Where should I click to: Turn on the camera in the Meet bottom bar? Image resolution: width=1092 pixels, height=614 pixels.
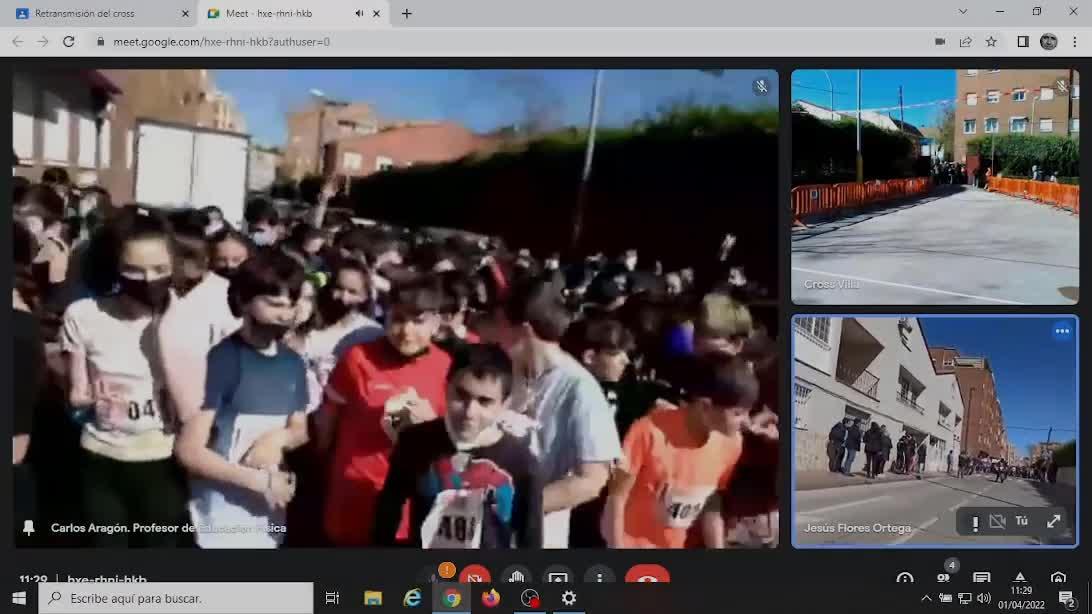pyautogui.click(x=475, y=576)
